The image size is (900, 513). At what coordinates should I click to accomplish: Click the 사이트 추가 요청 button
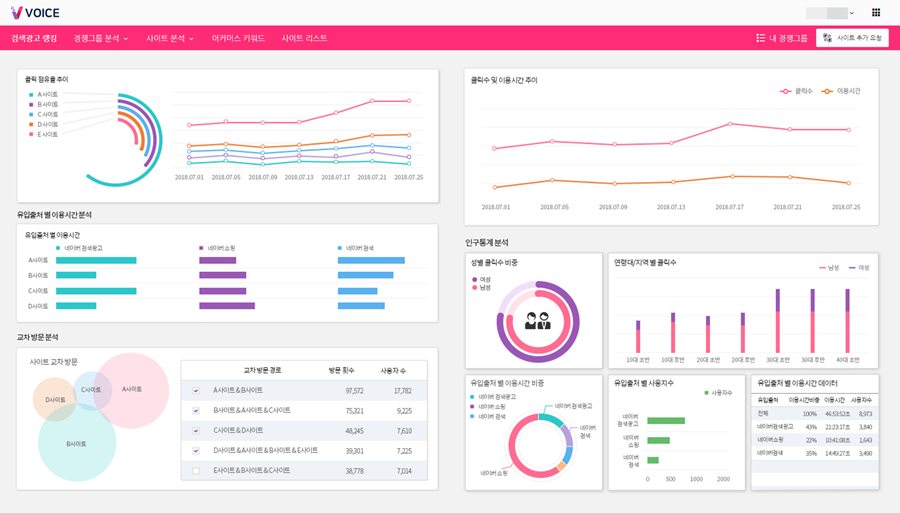click(852, 38)
